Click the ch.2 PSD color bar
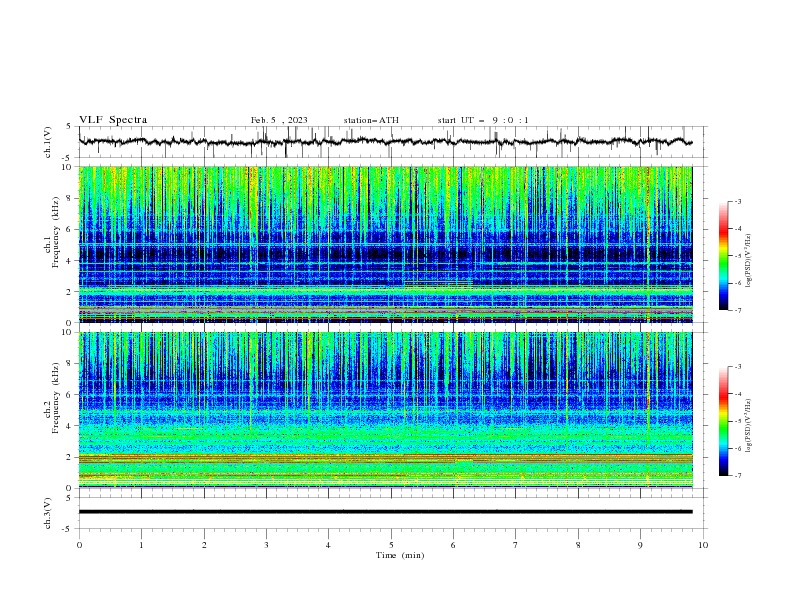Image resolution: width=792 pixels, height=612 pixels. pos(723,421)
